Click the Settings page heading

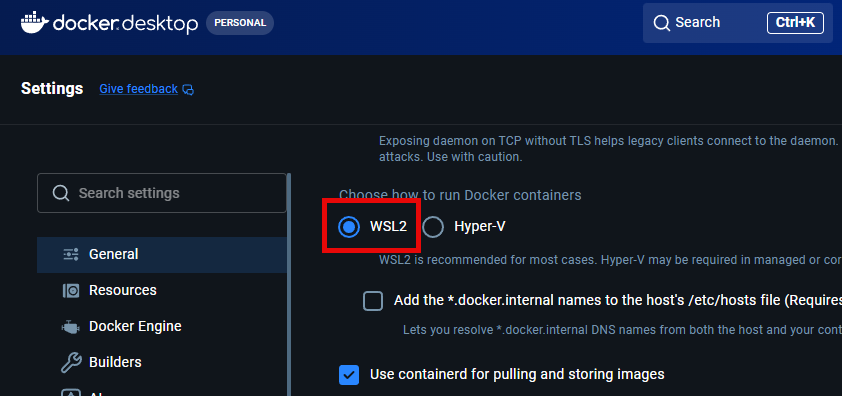(52, 89)
